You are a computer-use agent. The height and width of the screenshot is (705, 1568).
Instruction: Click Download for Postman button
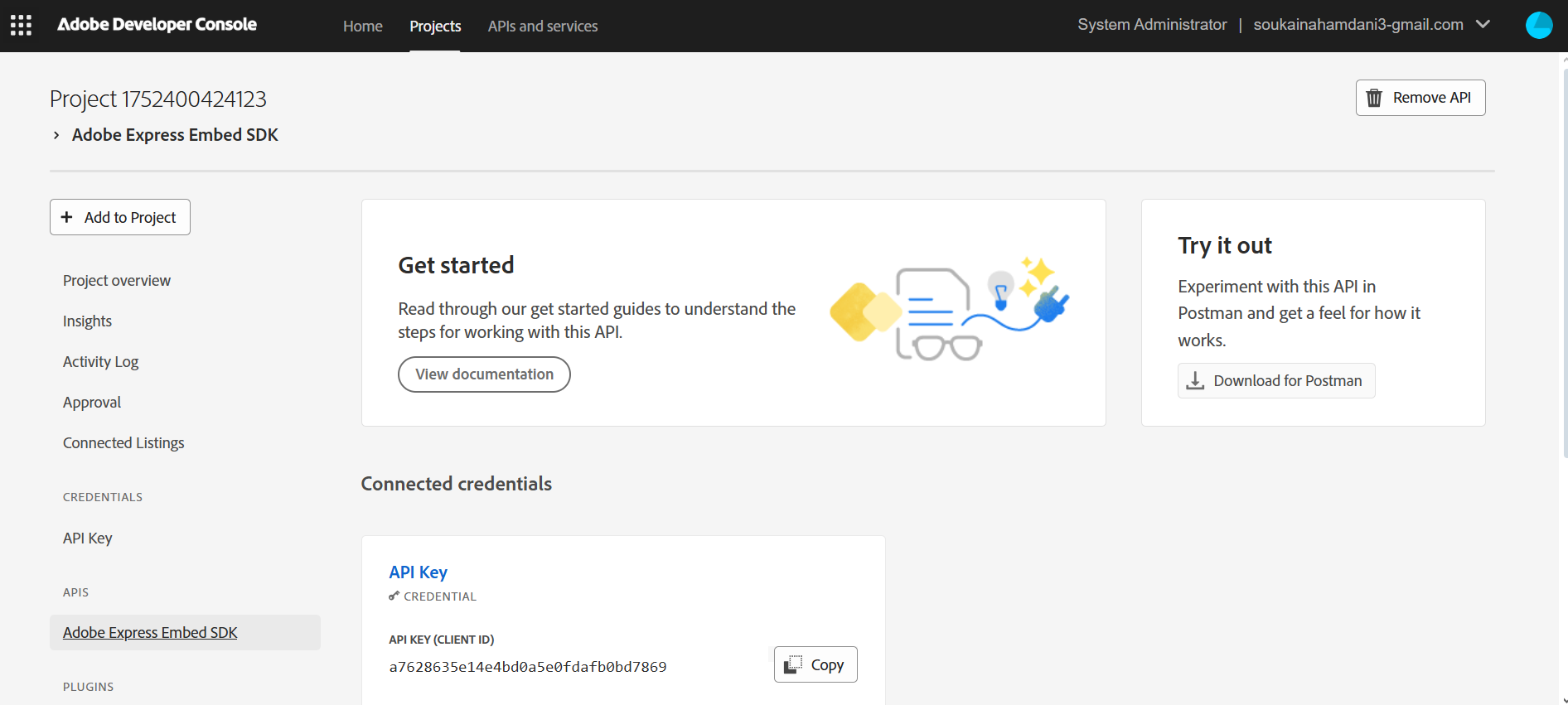pyautogui.click(x=1276, y=380)
